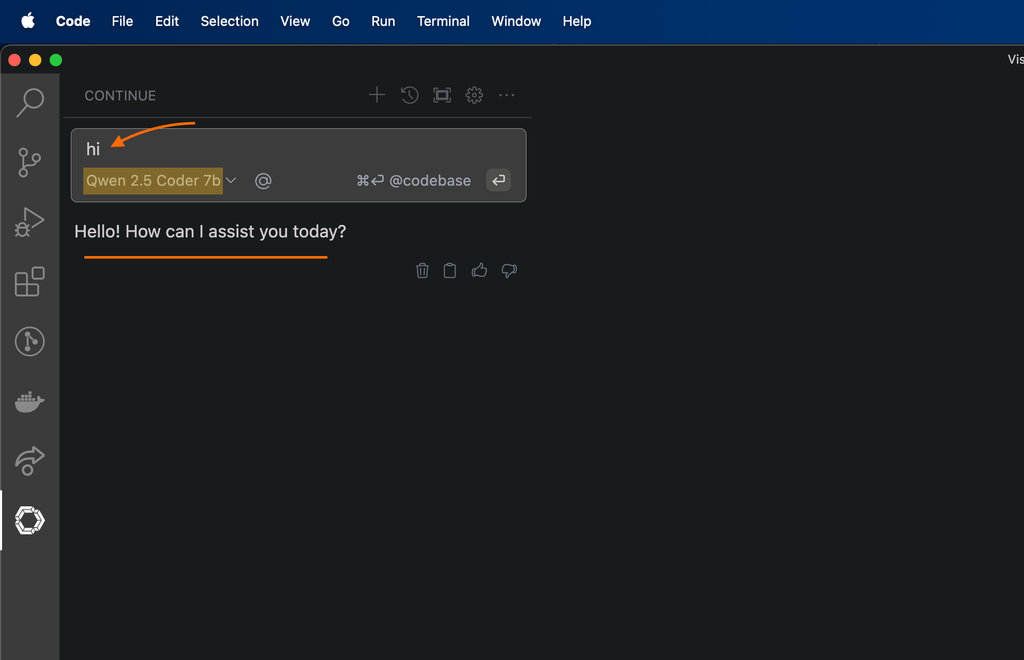The height and width of the screenshot is (660, 1024).
Task: Start a new Continue chat session
Action: pyautogui.click(x=377, y=95)
